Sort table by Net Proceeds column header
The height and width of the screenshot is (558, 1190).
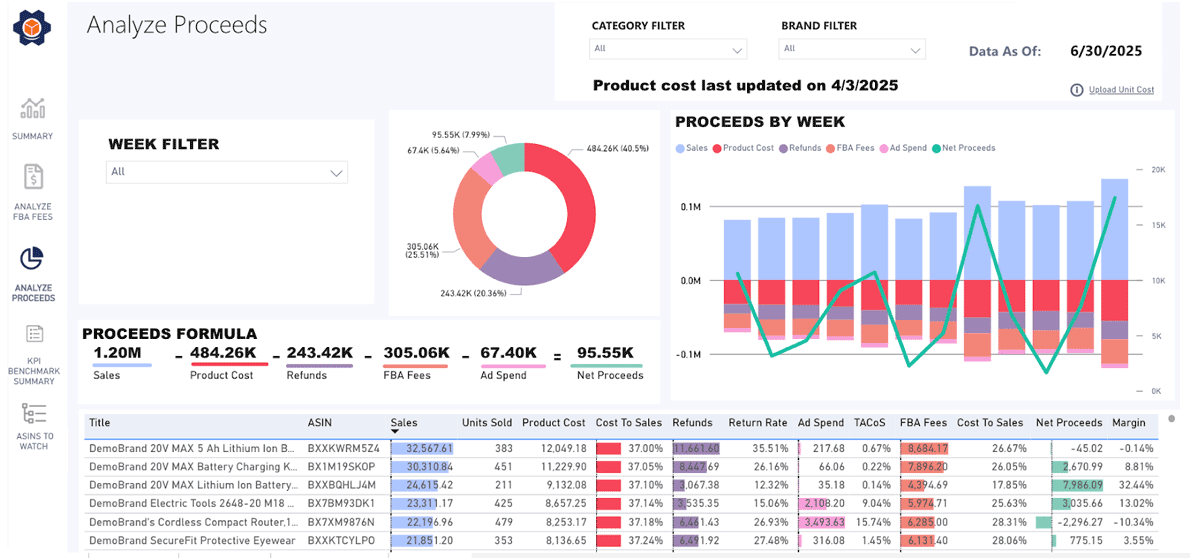pyautogui.click(x=1068, y=423)
